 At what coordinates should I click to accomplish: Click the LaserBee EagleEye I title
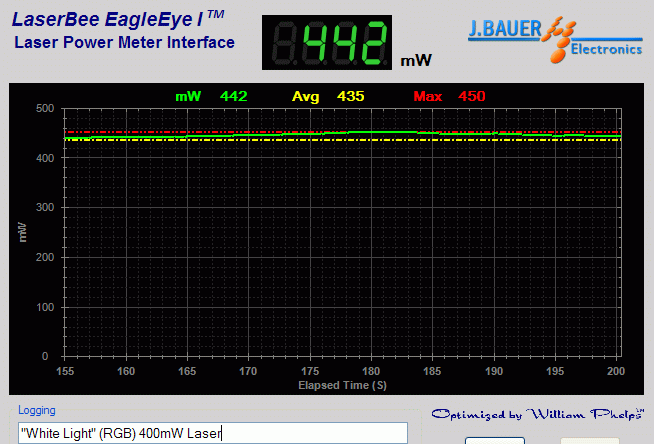(x=118, y=19)
